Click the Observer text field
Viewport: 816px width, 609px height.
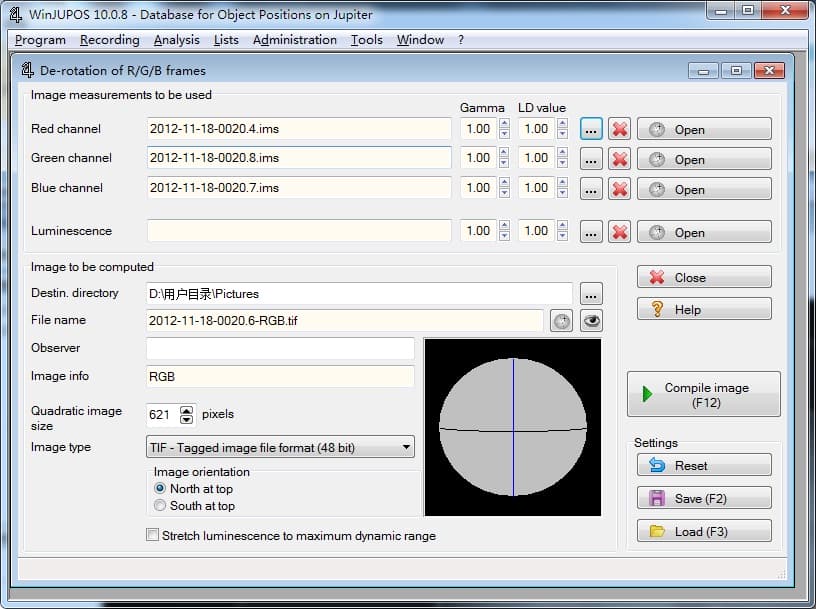280,348
